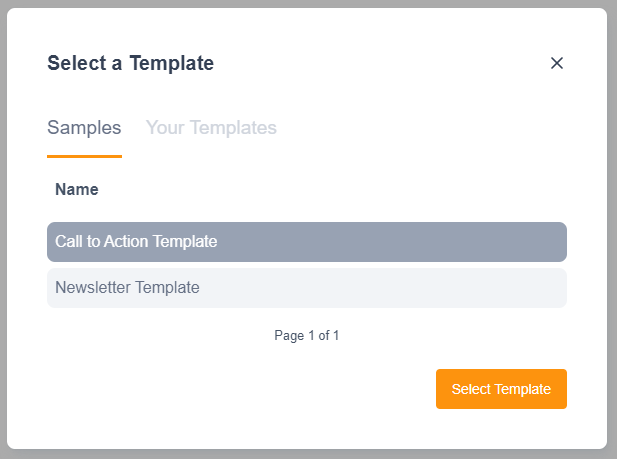This screenshot has height=459, width=617.
Task: Click the Page 1 of 1 indicator
Action: (x=307, y=336)
